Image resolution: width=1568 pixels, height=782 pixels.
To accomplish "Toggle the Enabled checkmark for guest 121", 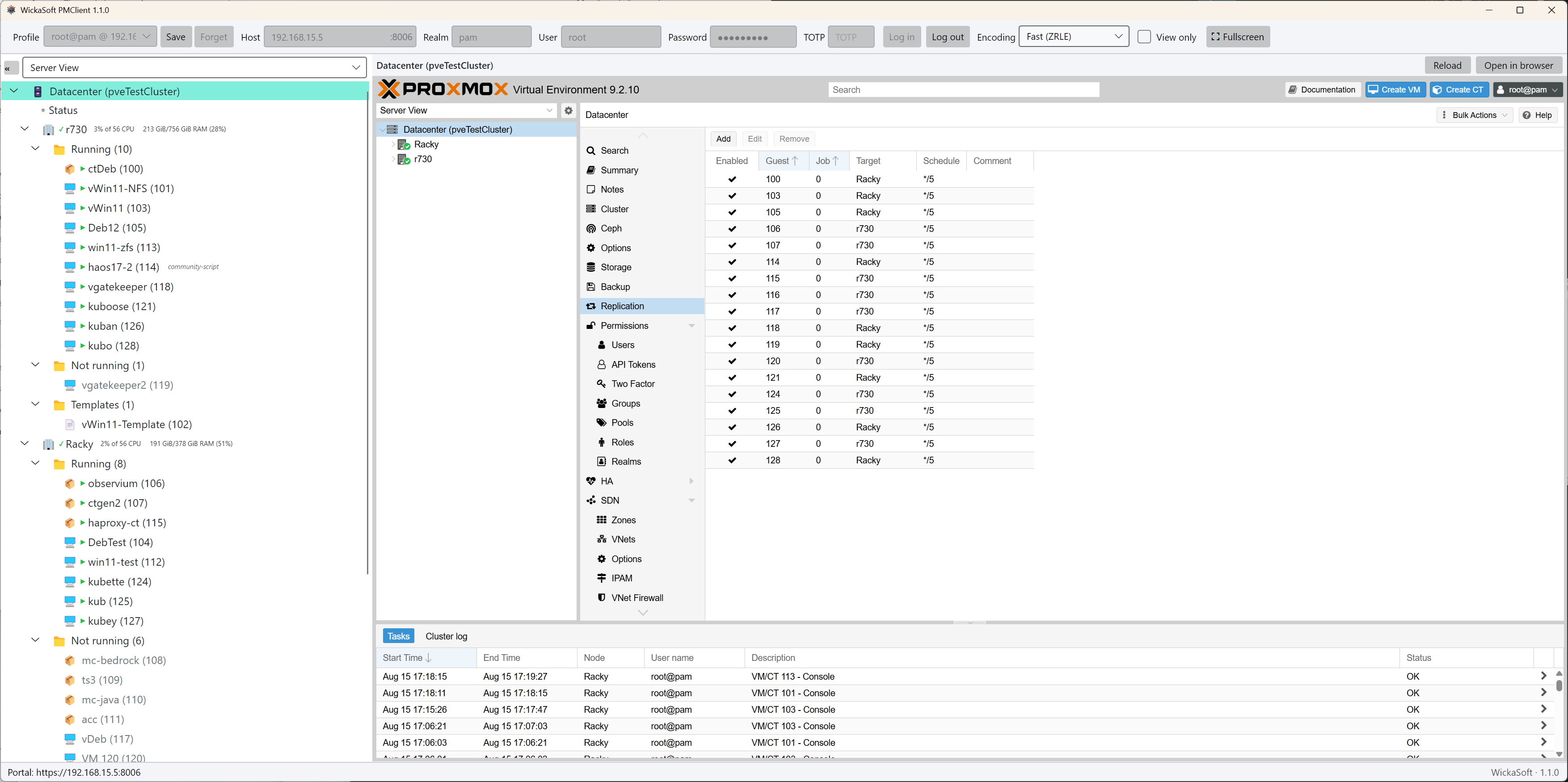I will click(732, 378).
